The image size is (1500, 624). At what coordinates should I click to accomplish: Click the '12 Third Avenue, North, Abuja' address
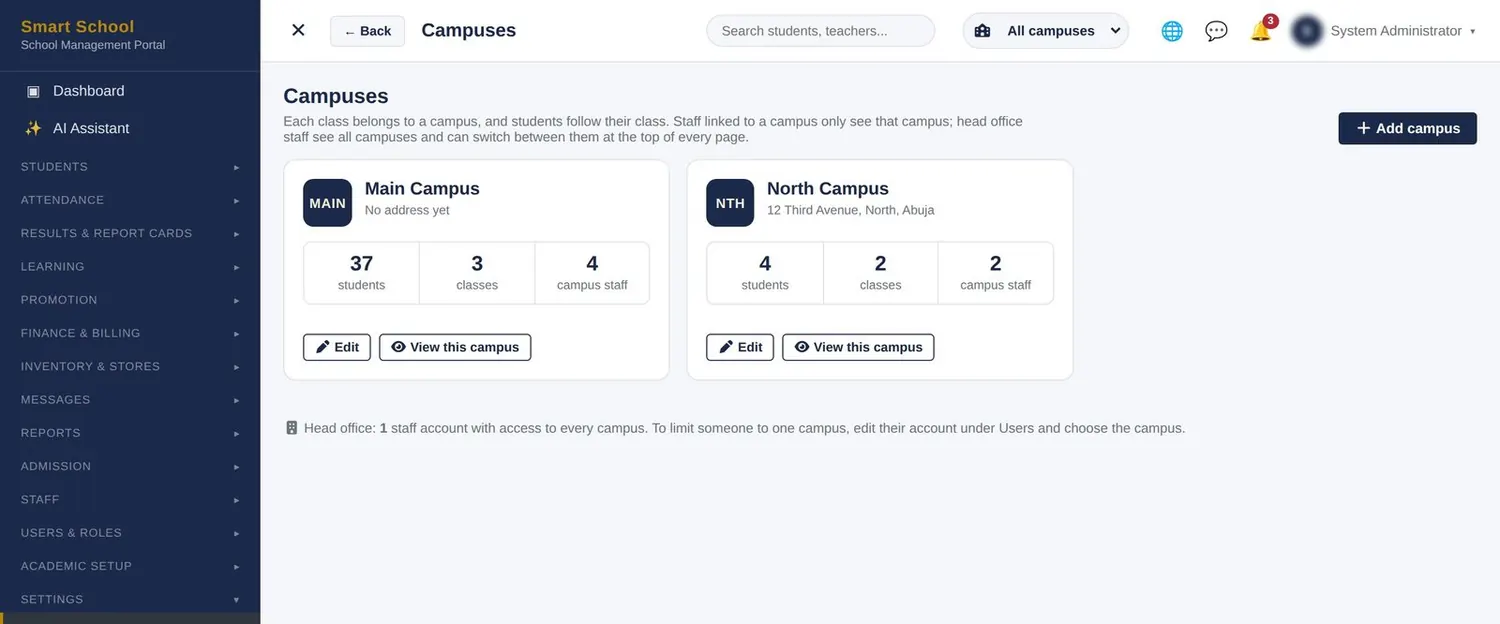pos(851,210)
